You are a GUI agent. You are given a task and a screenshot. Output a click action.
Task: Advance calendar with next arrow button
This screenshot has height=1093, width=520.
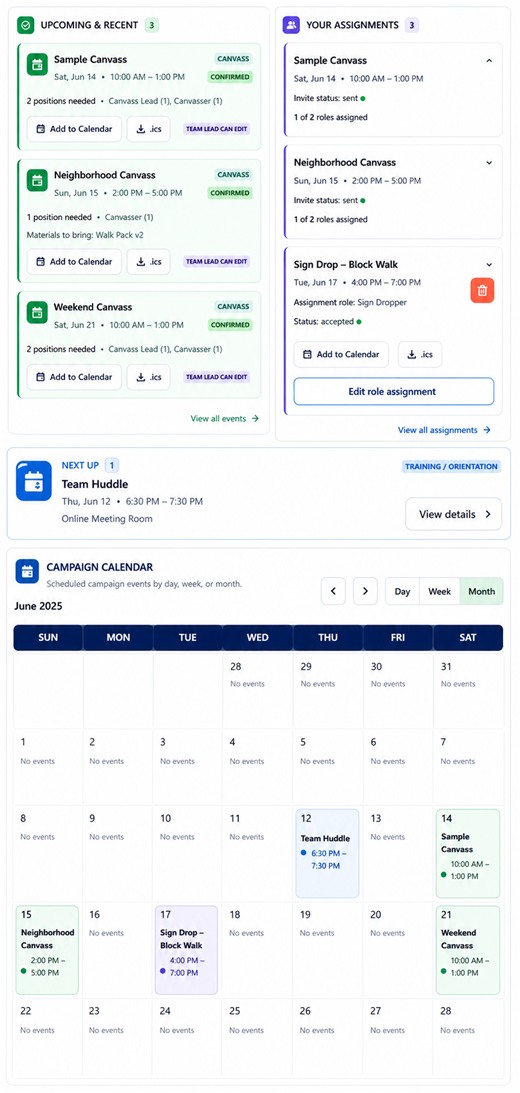click(365, 591)
